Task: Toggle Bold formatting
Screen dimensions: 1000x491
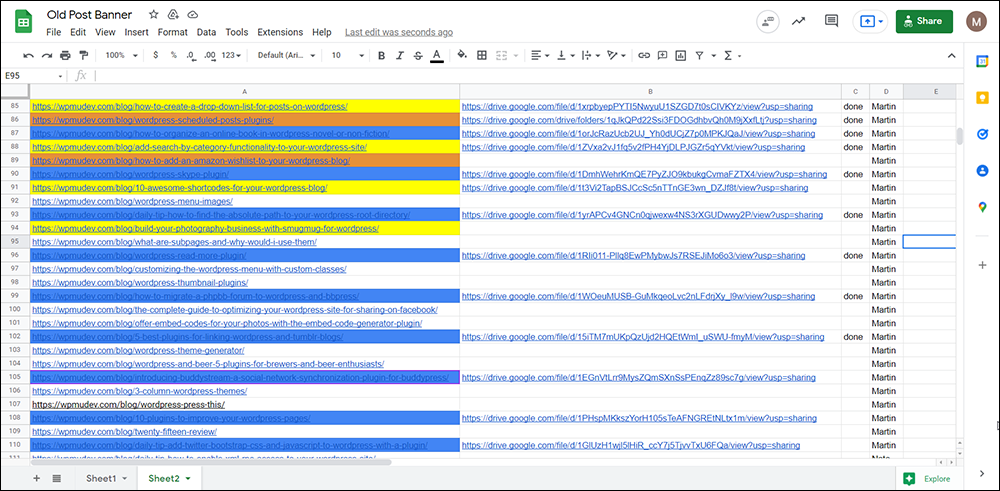Action: pyautogui.click(x=381, y=55)
